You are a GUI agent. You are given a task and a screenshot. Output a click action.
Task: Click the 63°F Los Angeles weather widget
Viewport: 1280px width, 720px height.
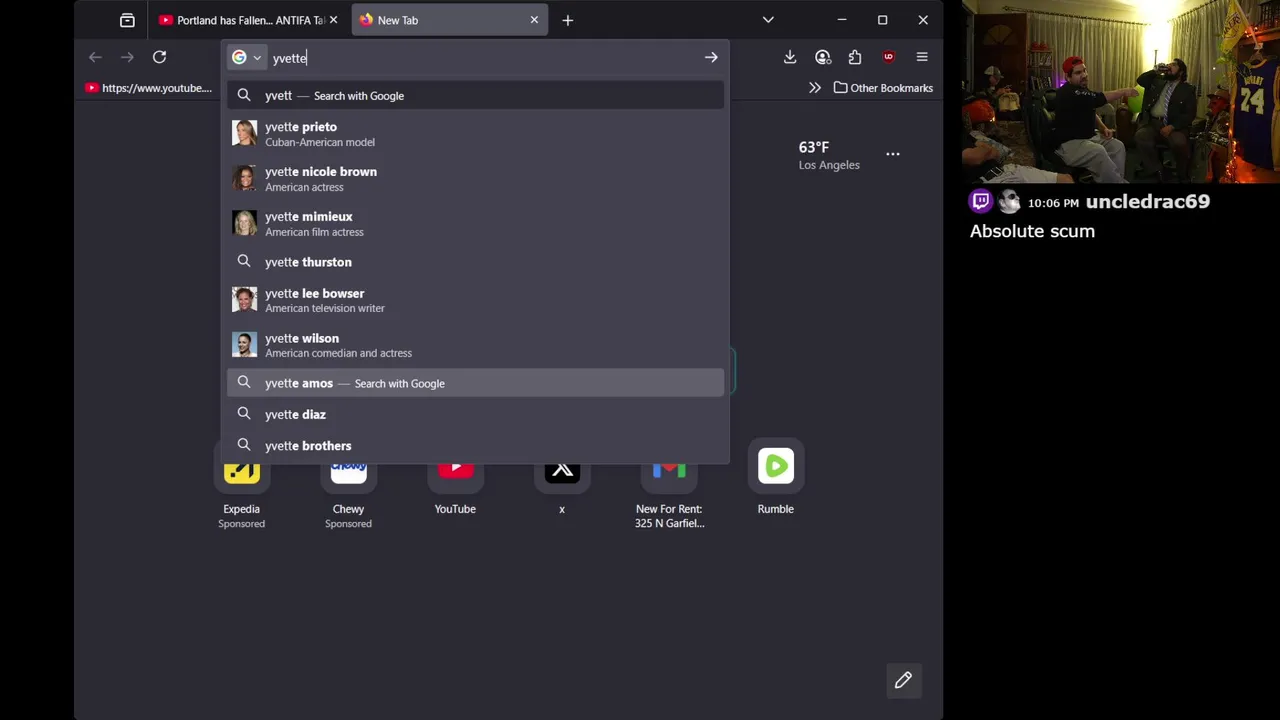(828, 155)
